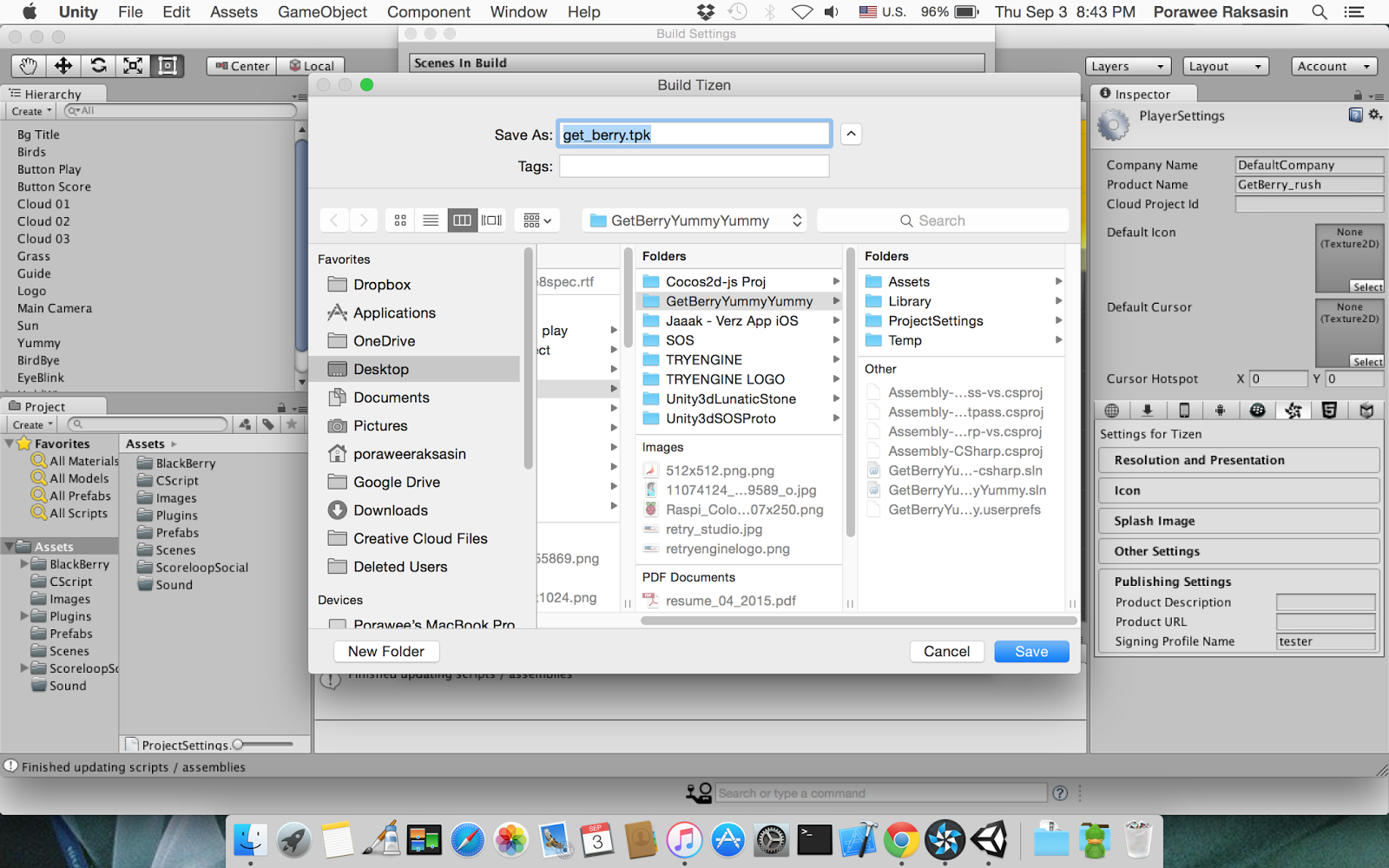1389x868 pixels.
Task: Expand Plugins folder in Project tree
Action: (24, 616)
